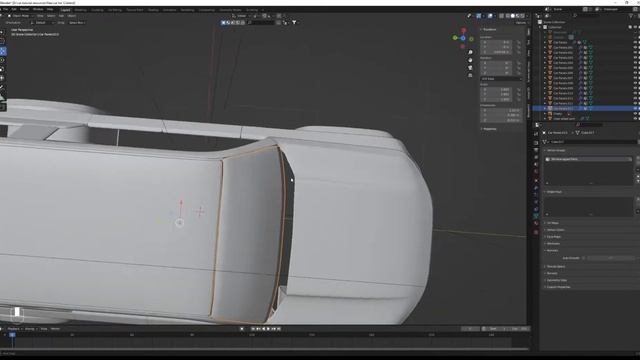Toggle camera view gizmo icon

470,68
